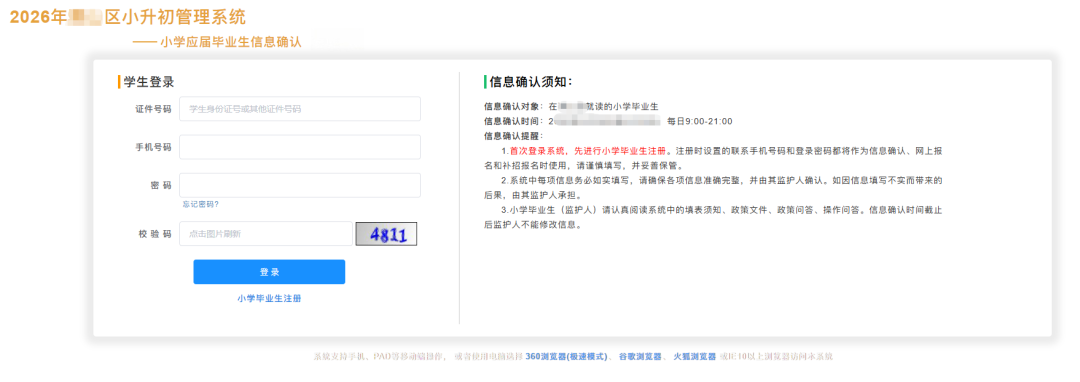The image size is (1080, 382).
Task: Click the 每日9:00-21:00 time text
Action: click(699, 121)
